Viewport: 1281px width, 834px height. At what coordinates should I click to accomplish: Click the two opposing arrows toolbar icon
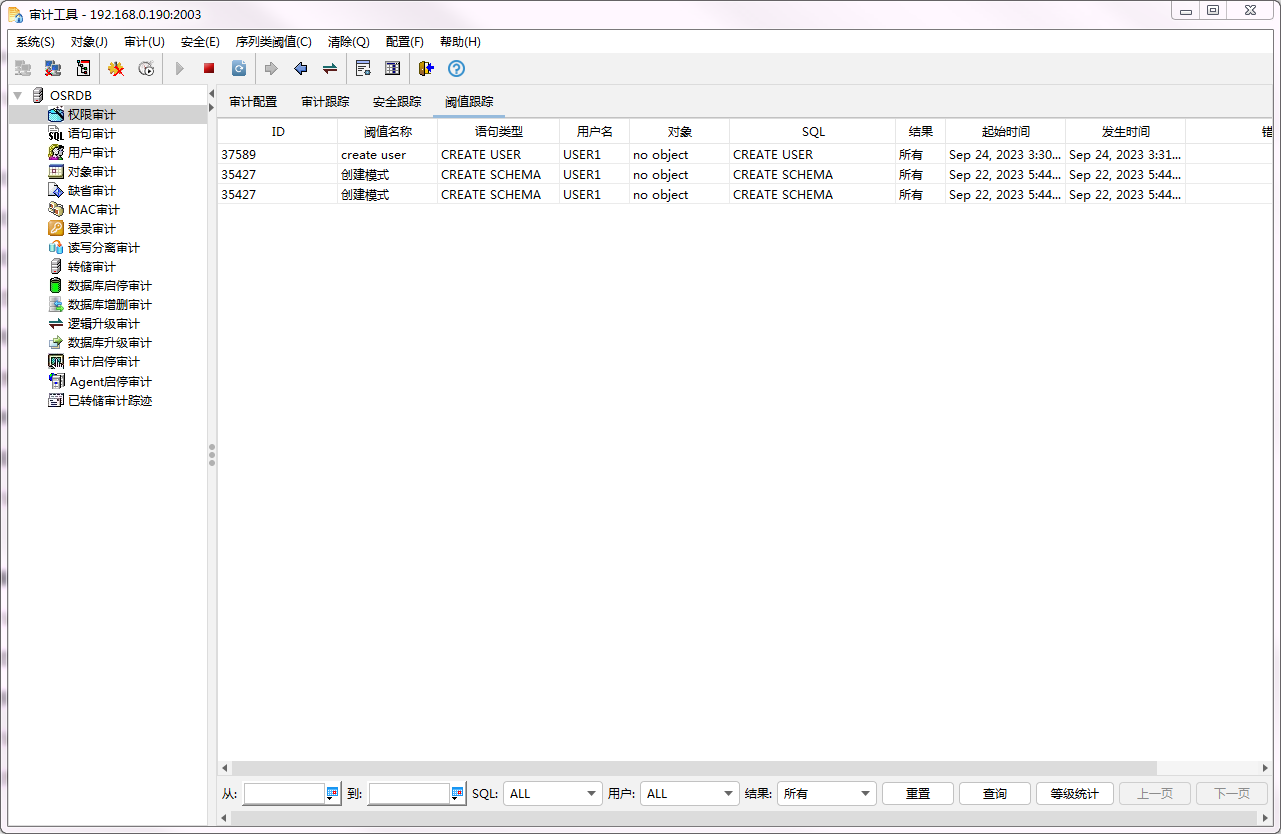point(329,69)
